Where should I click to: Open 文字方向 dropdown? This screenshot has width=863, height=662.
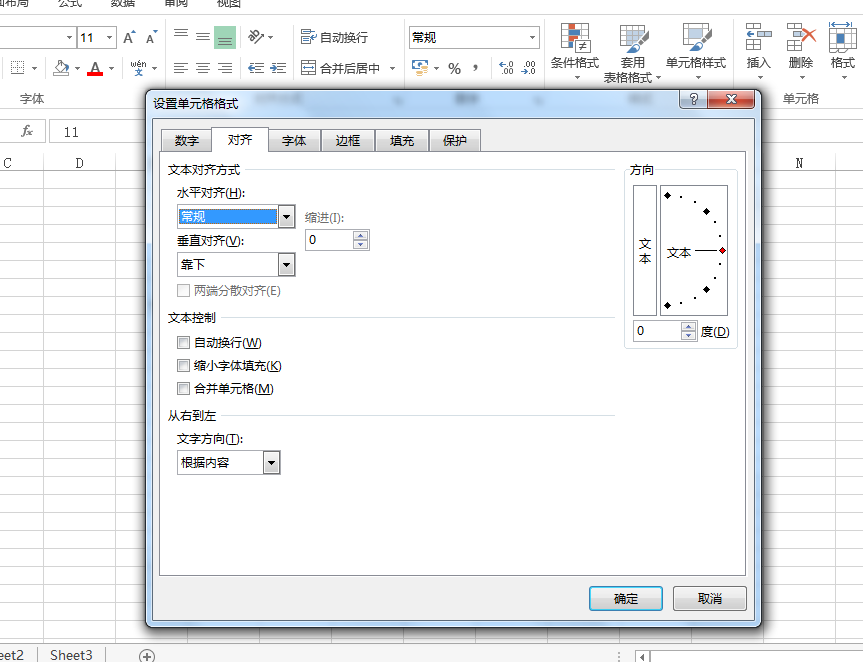point(271,463)
